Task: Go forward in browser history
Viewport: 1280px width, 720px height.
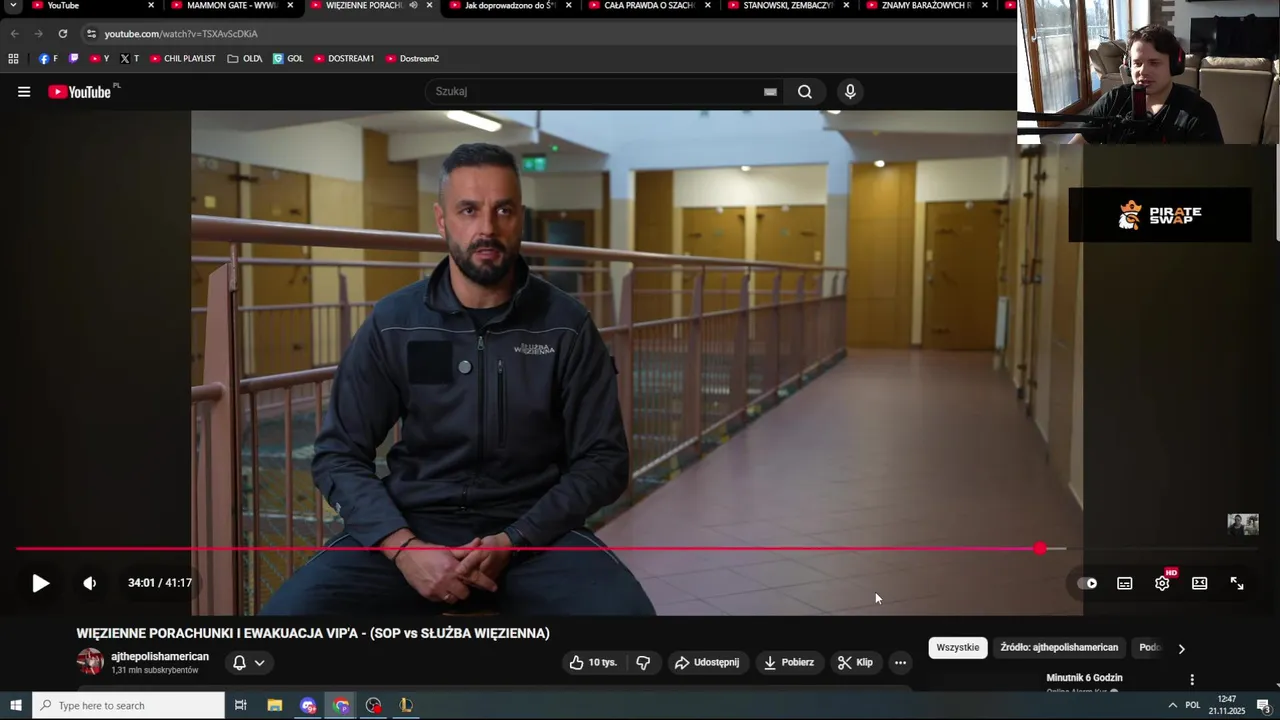Action: (39, 34)
